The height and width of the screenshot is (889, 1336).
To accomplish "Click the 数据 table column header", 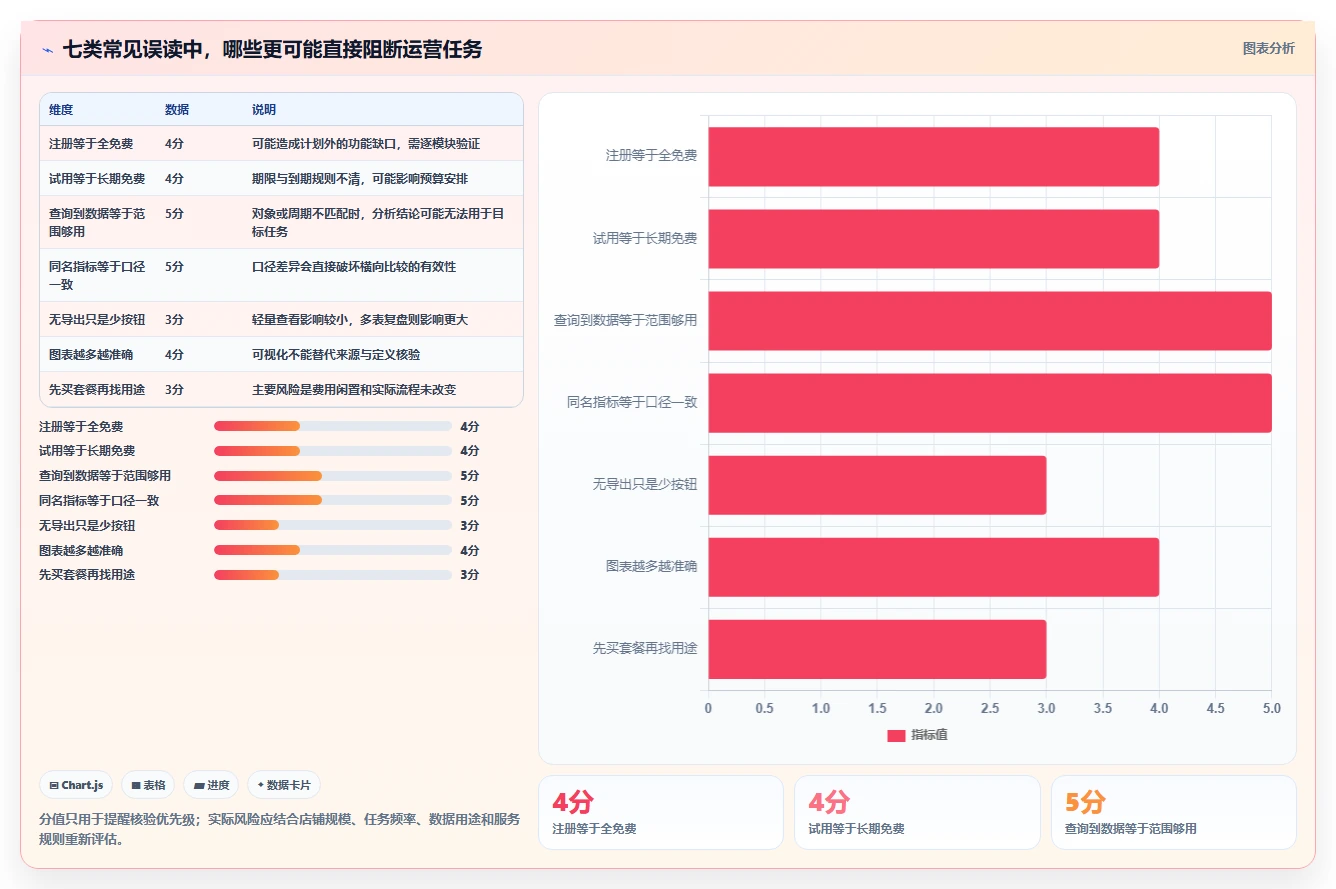I will tap(177, 110).
